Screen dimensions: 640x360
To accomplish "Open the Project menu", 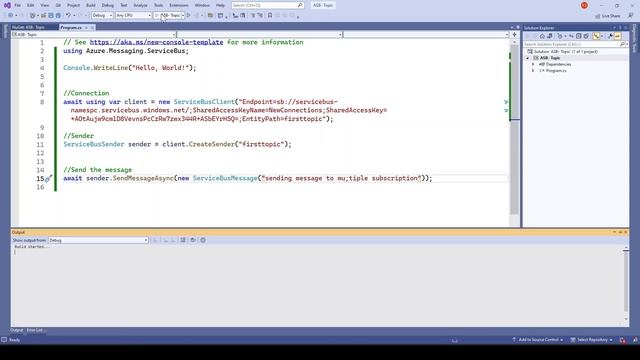I will [73, 5].
